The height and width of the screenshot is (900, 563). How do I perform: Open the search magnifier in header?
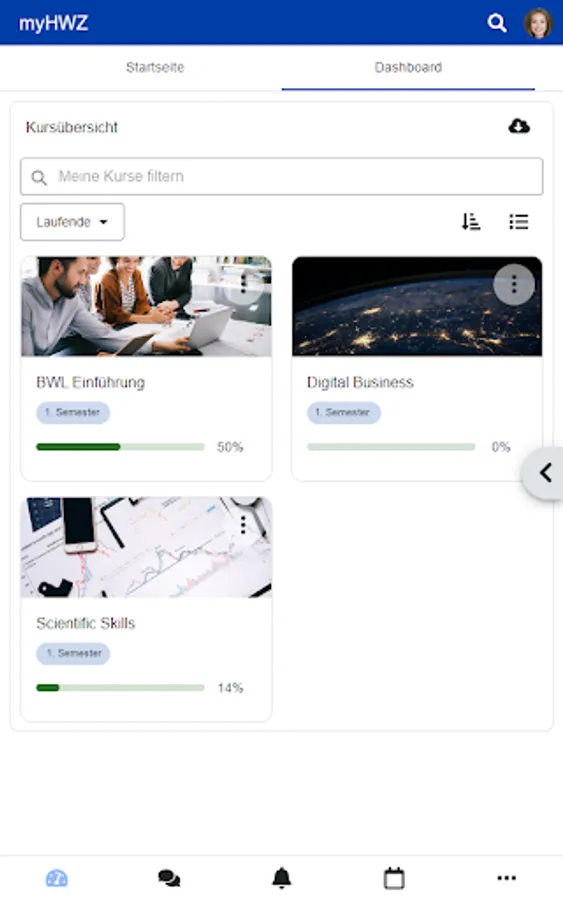click(496, 24)
